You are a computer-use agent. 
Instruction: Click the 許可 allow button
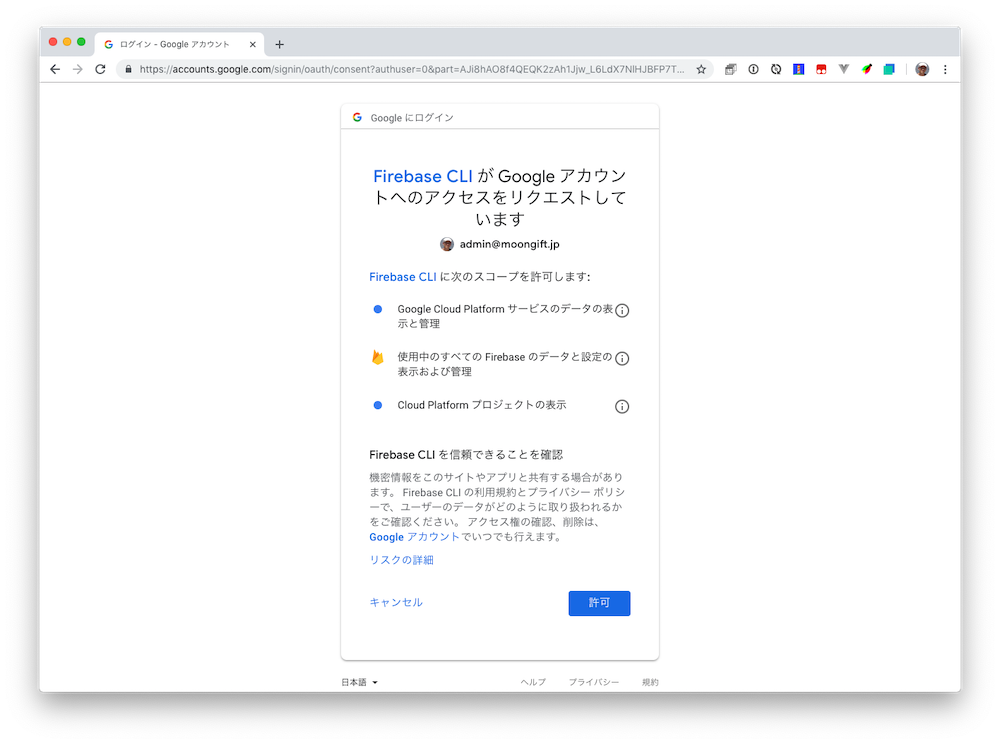click(x=599, y=603)
